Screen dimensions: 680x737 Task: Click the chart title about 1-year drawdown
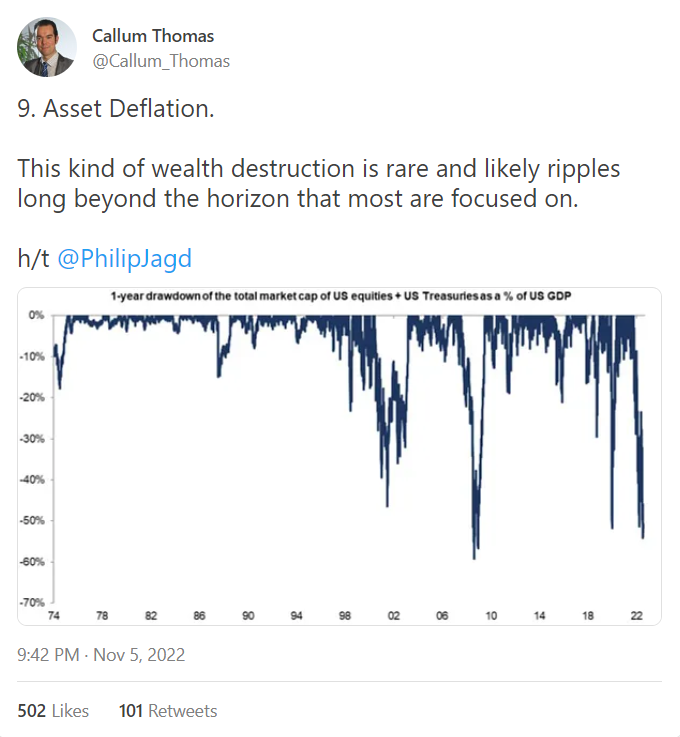pos(341,296)
